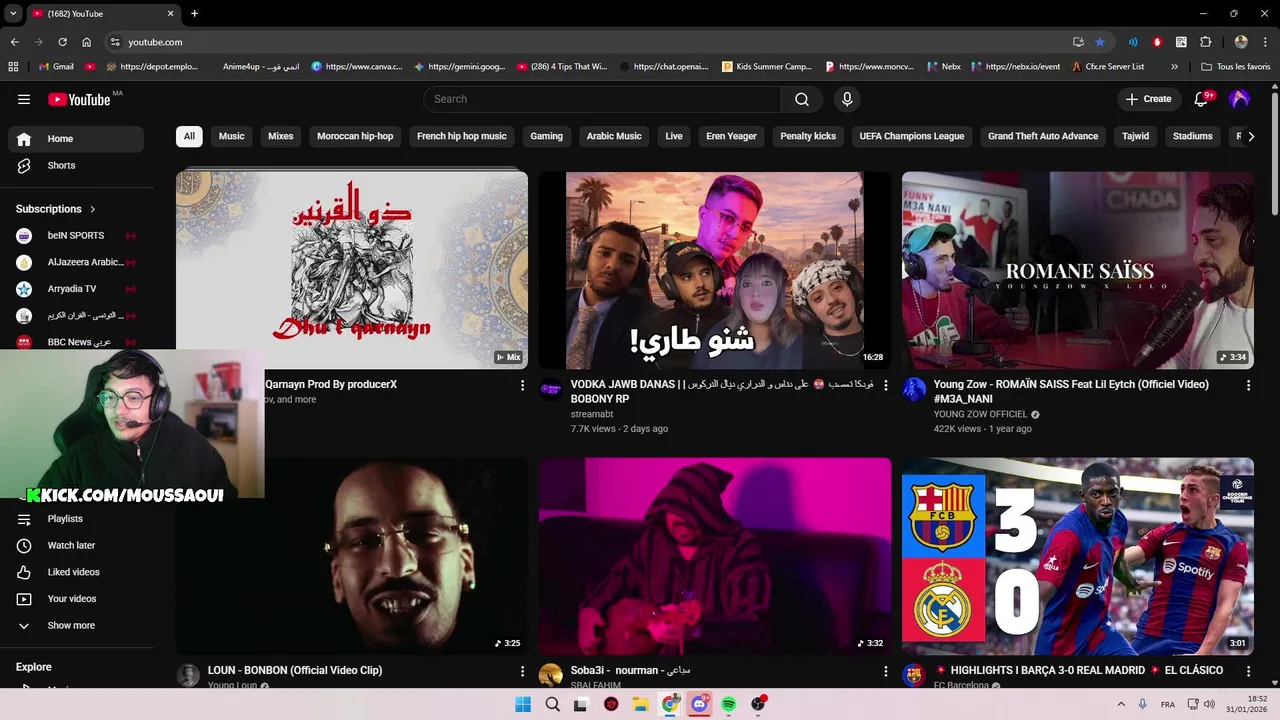This screenshot has height=720, width=1280.
Task: Select the Mixes filter chip
Action: [x=281, y=136]
